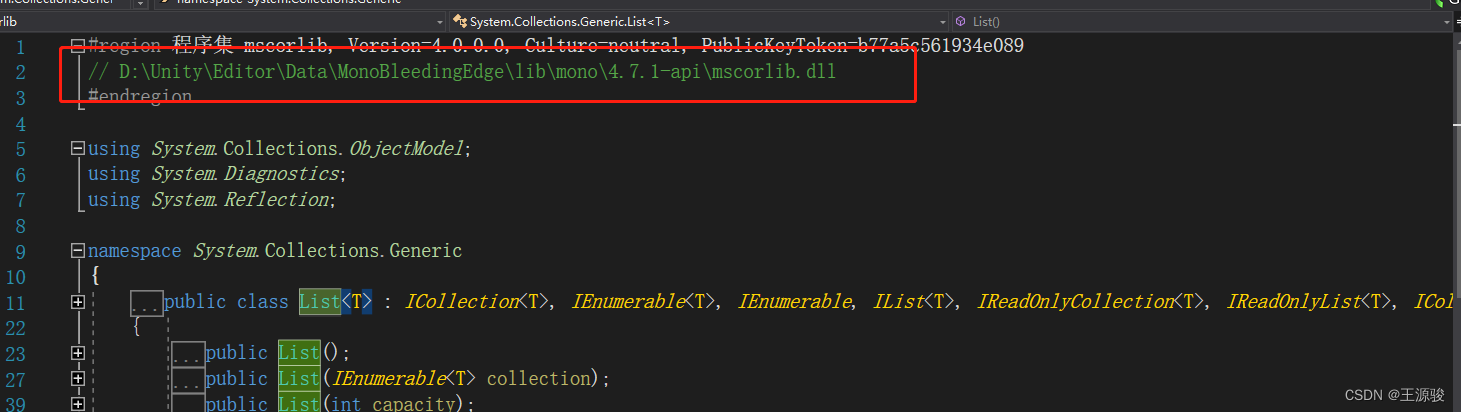Click the highlighted List class name on line 11

320,302
